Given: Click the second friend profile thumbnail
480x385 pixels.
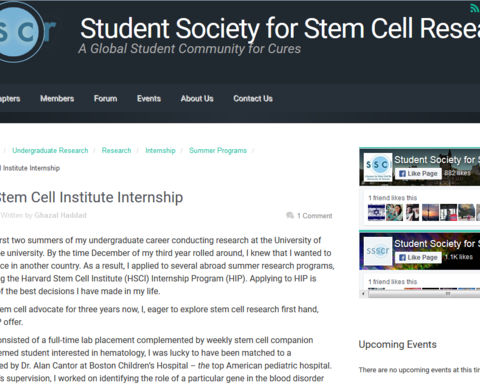Looking at the screenshot, I should click(394, 213).
